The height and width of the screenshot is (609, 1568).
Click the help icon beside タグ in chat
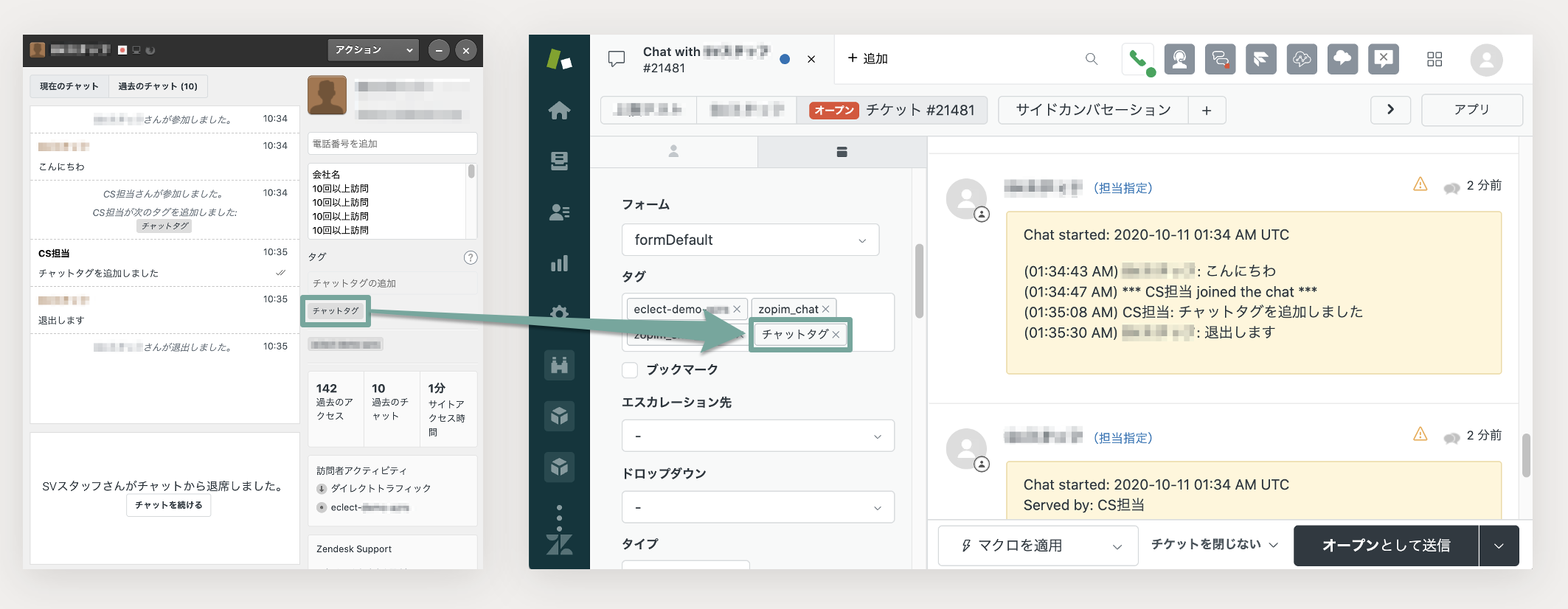[471, 257]
